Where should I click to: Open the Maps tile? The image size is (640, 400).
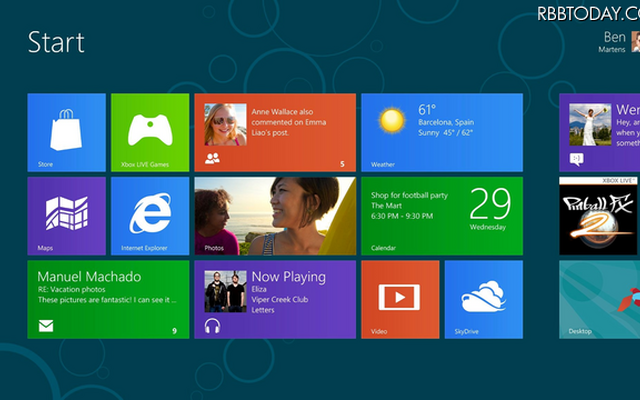[67, 216]
